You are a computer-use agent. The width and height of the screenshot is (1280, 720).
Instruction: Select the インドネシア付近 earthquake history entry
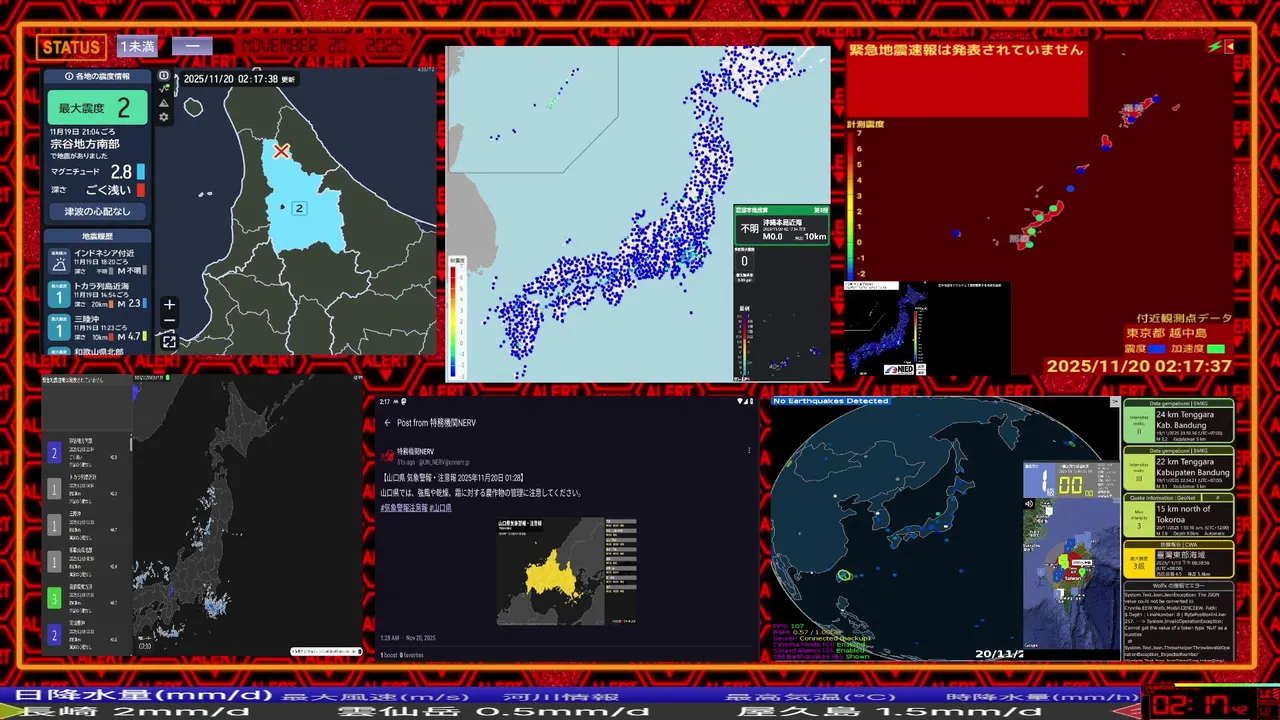tap(98, 262)
